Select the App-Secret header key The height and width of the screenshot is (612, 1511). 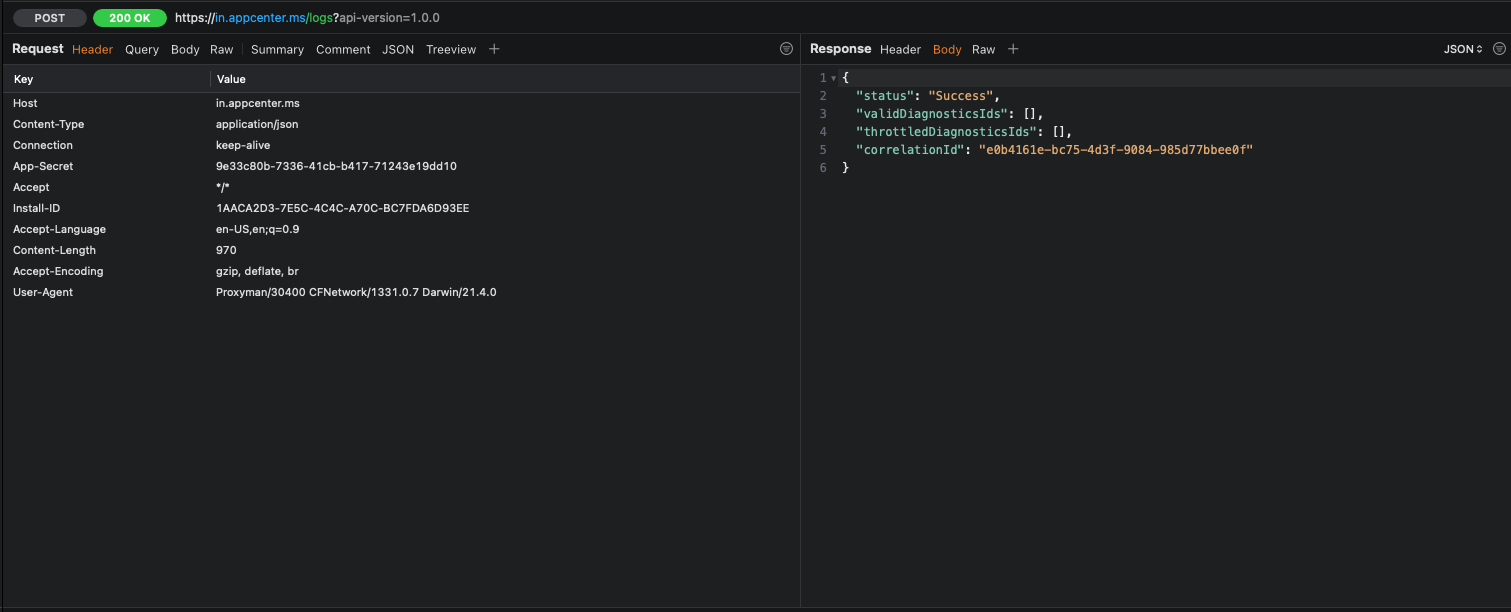point(43,166)
